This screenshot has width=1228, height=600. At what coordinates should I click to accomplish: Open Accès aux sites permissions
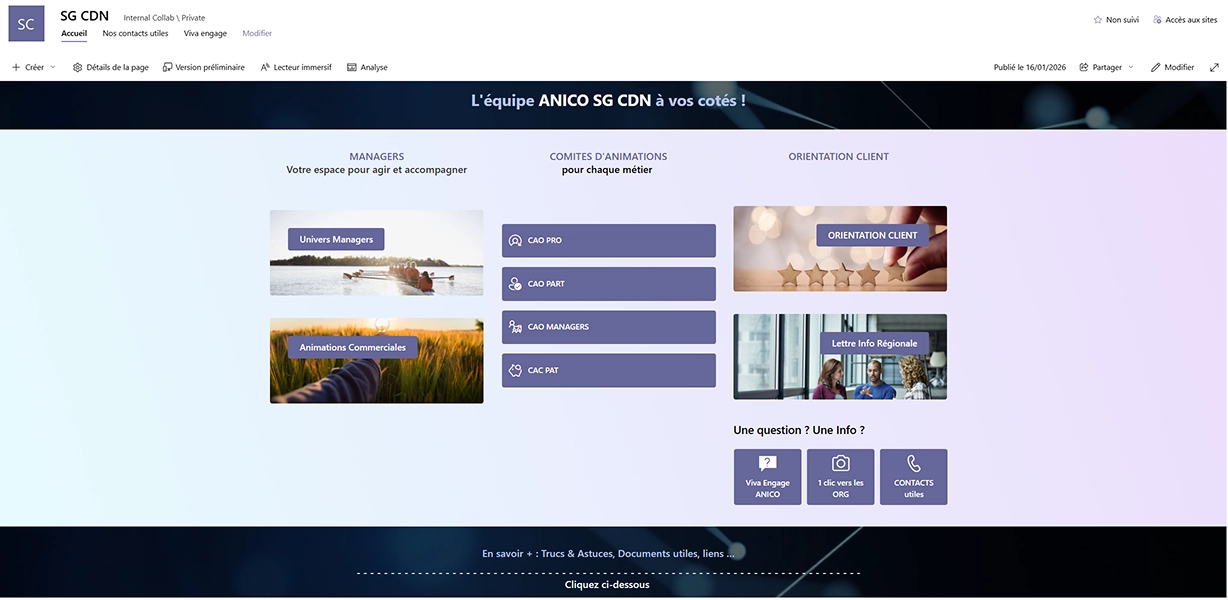1184,20
